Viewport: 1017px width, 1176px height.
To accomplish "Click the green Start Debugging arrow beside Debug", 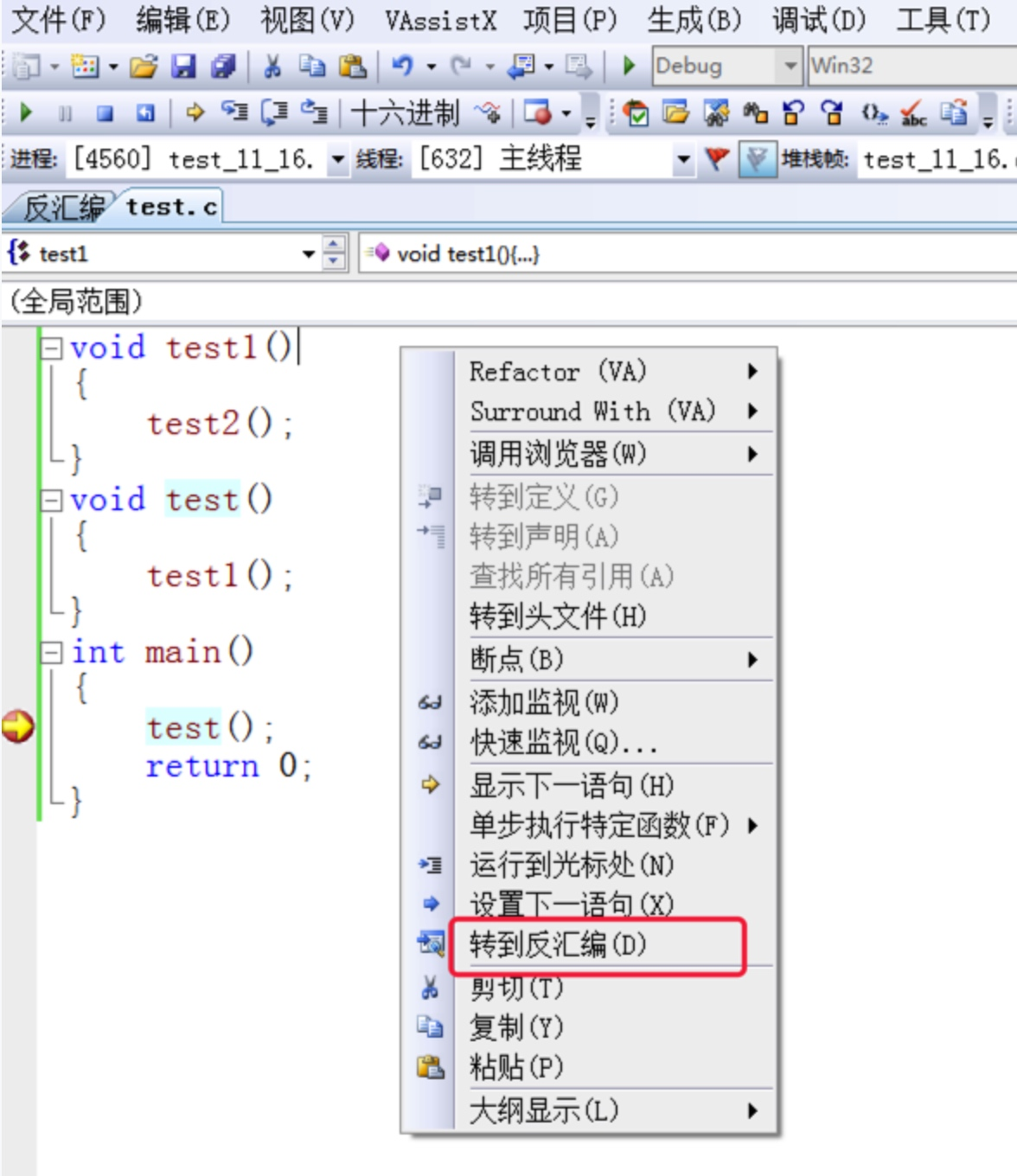I will pos(630,66).
